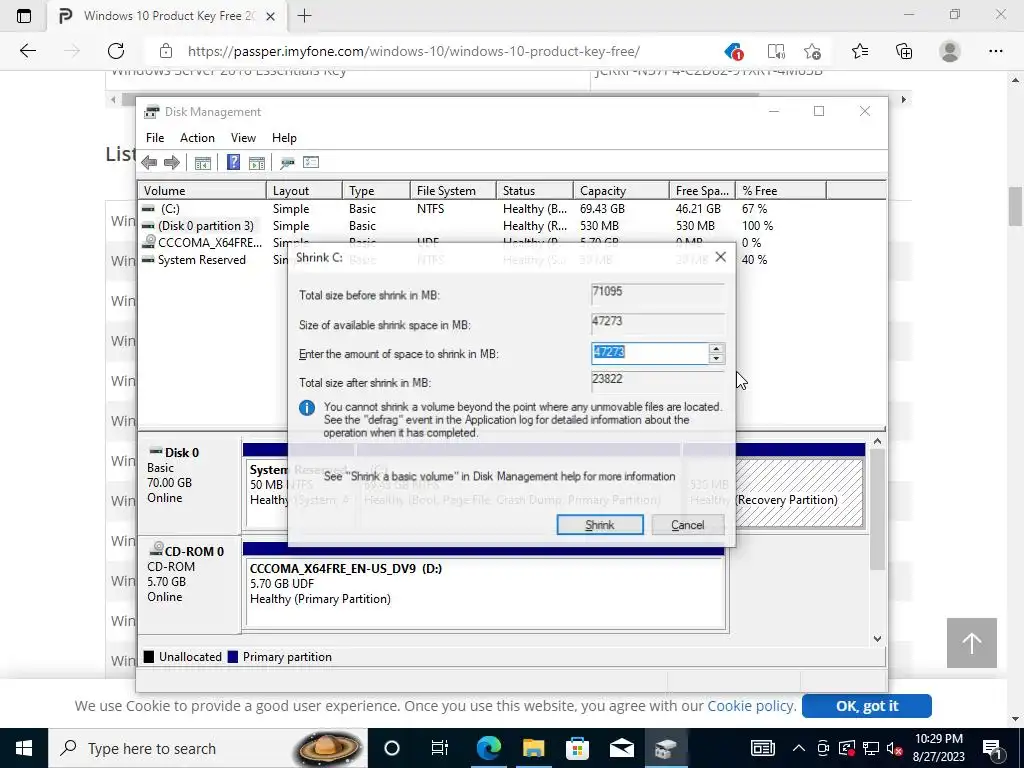This screenshot has height=768, width=1024.
Task: Open the Help toolbar icon with question mark
Action: 233,163
